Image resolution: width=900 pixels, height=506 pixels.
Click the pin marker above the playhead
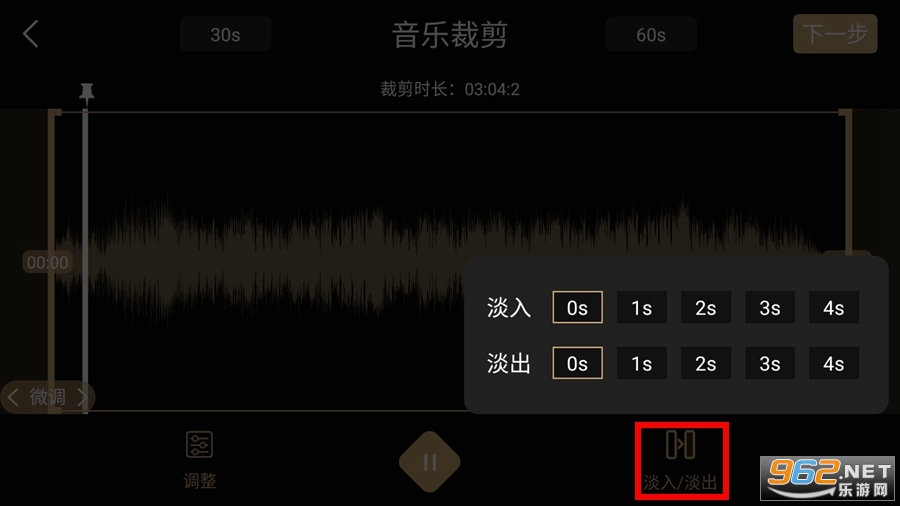tap(87, 93)
